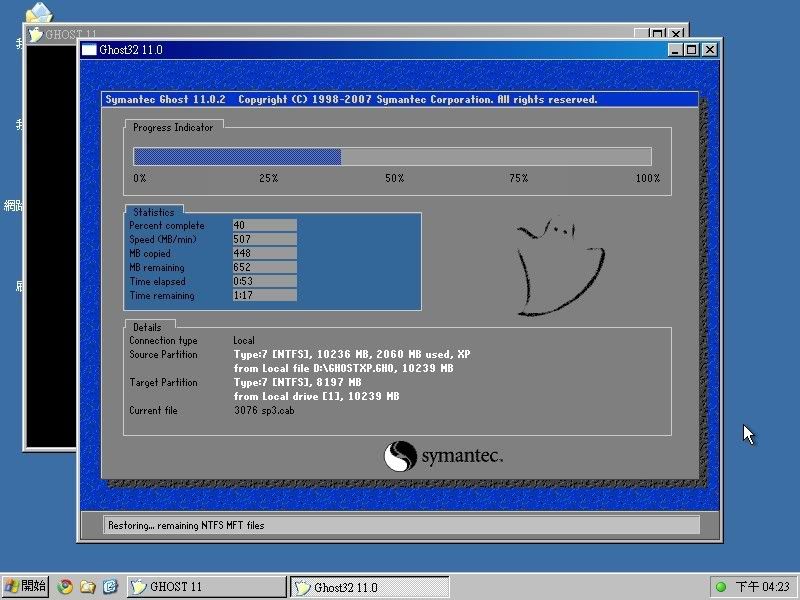
Task: Click the green status icon in system tray
Action: point(721,587)
